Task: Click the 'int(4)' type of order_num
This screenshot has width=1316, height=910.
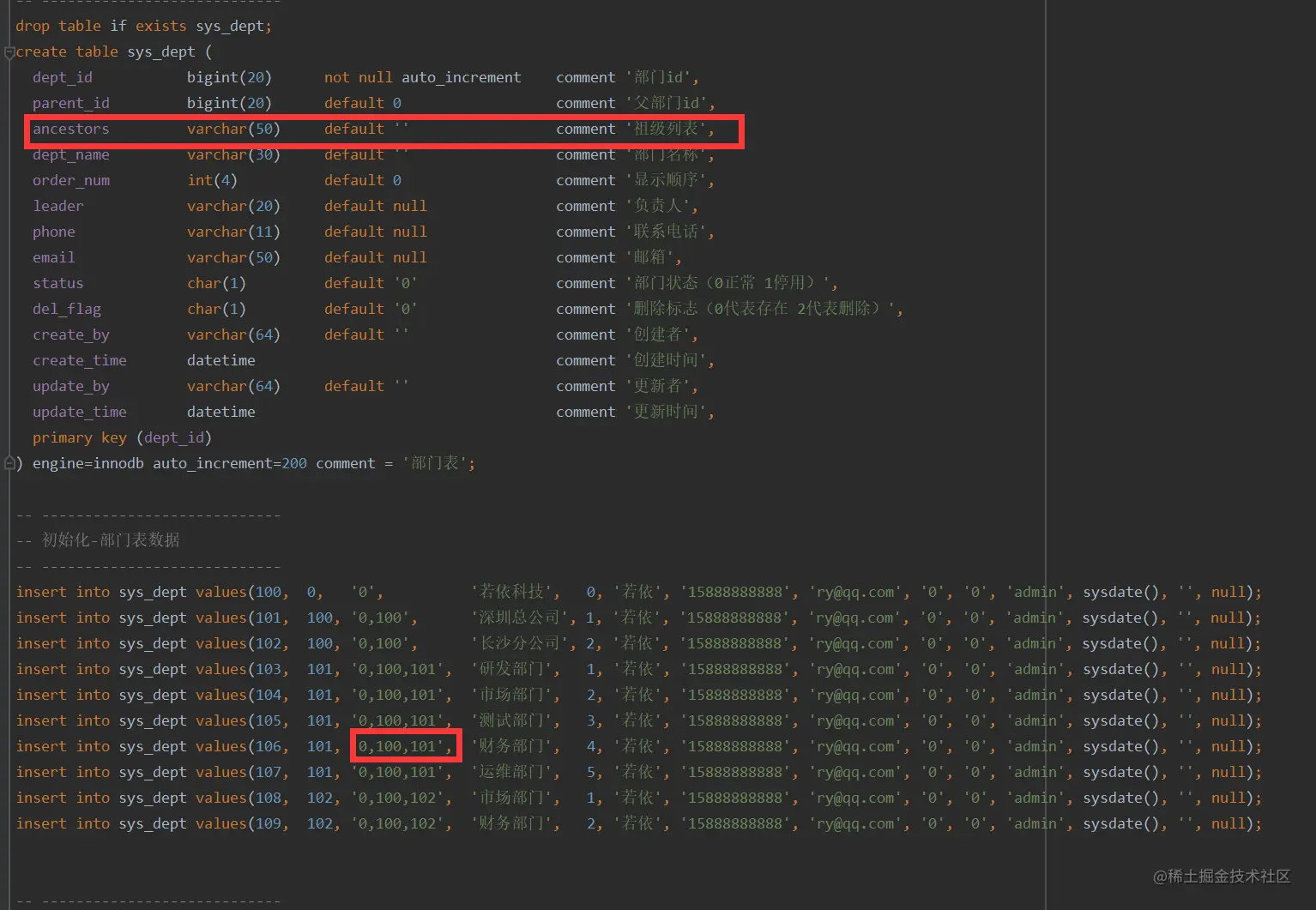Action: 213,180
